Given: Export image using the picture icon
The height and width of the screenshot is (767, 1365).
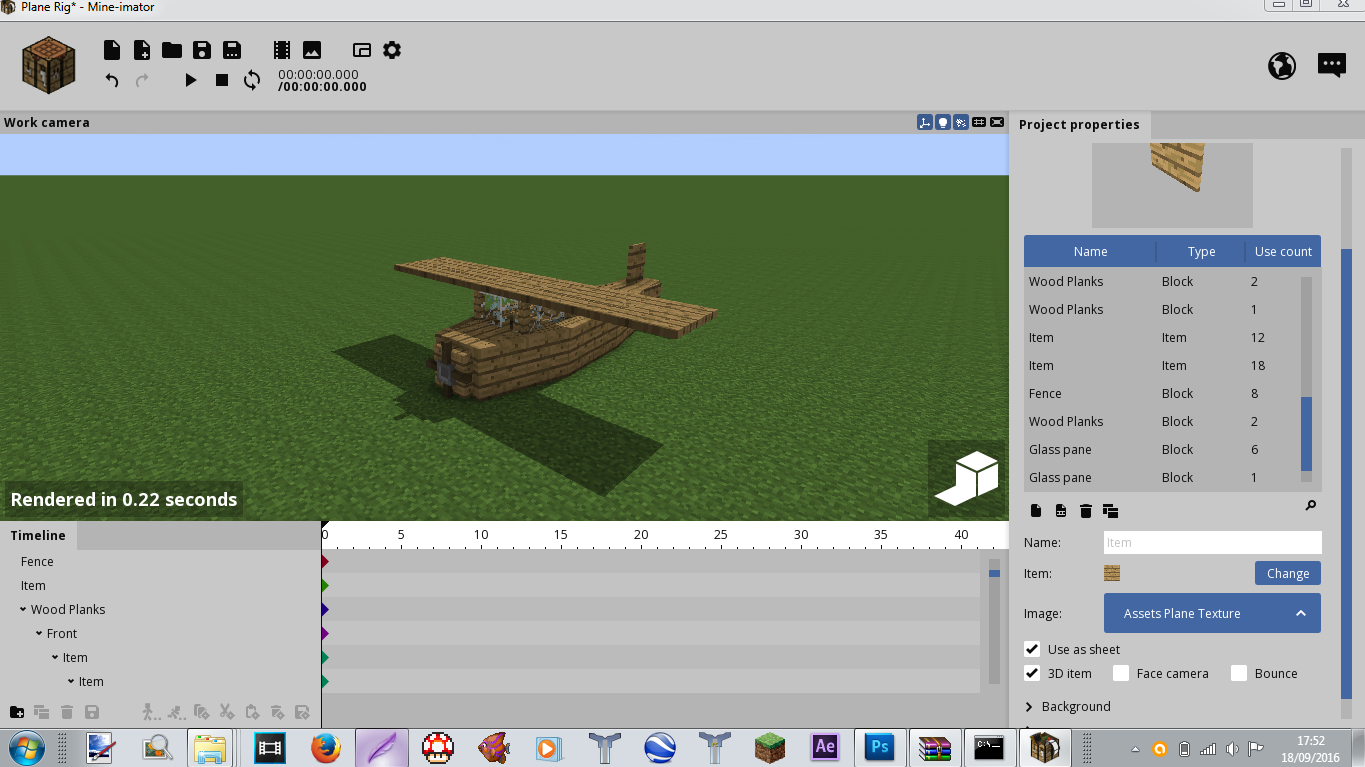Looking at the screenshot, I should [x=312, y=50].
